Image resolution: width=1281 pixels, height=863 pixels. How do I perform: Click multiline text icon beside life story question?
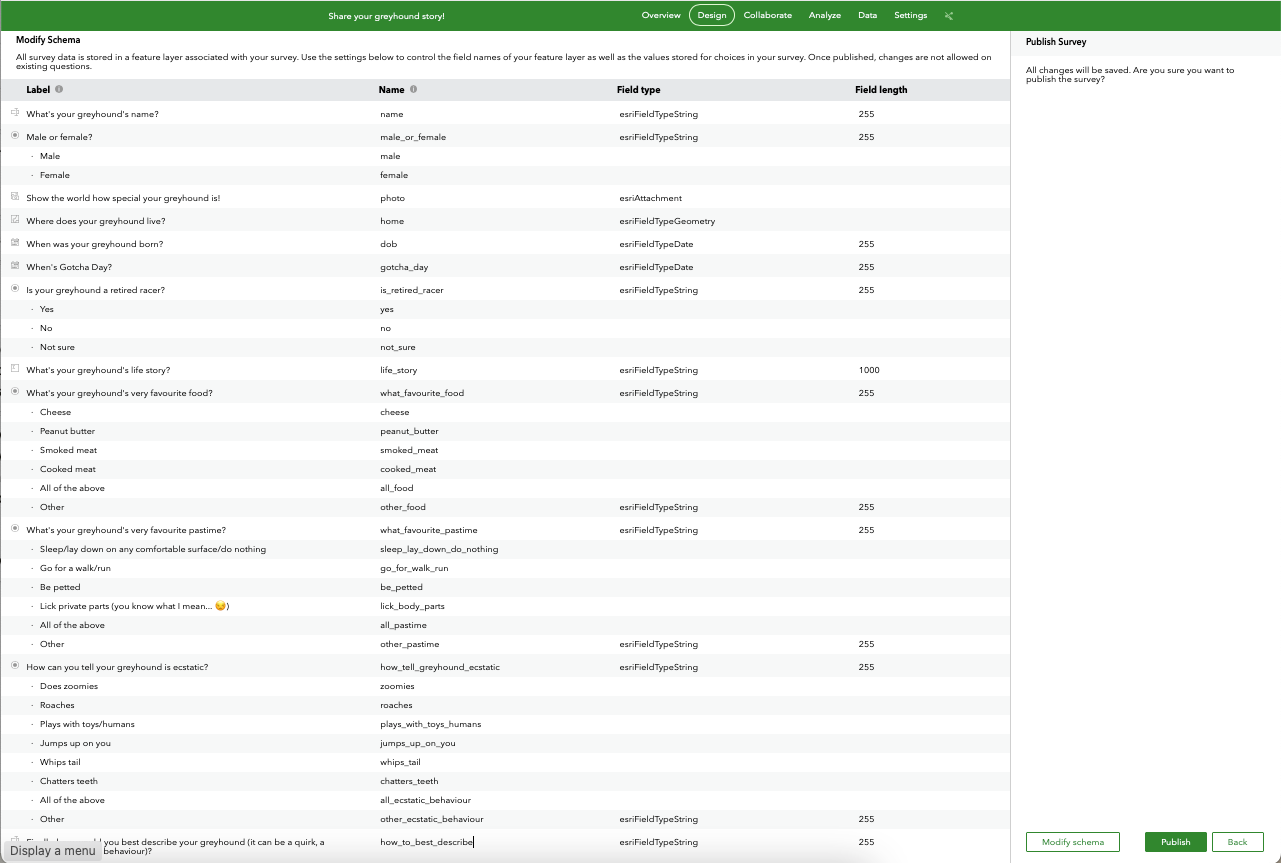coord(15,369)
